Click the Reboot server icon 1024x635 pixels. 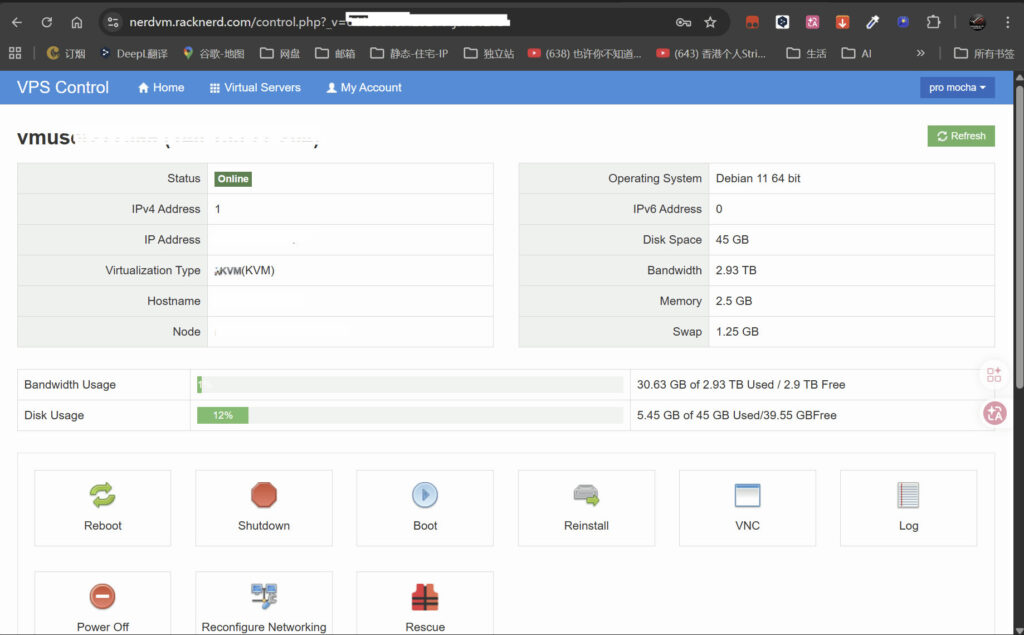(x=102, y=495)
